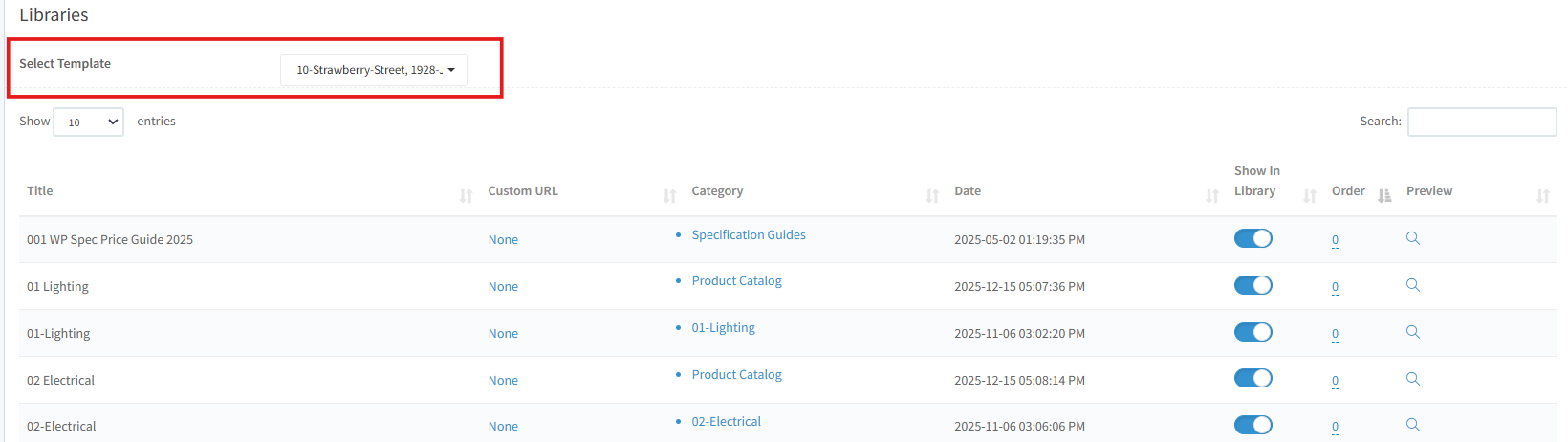
Task: Click the None custom URL for 01 Lighting
Action: [503, 287]
